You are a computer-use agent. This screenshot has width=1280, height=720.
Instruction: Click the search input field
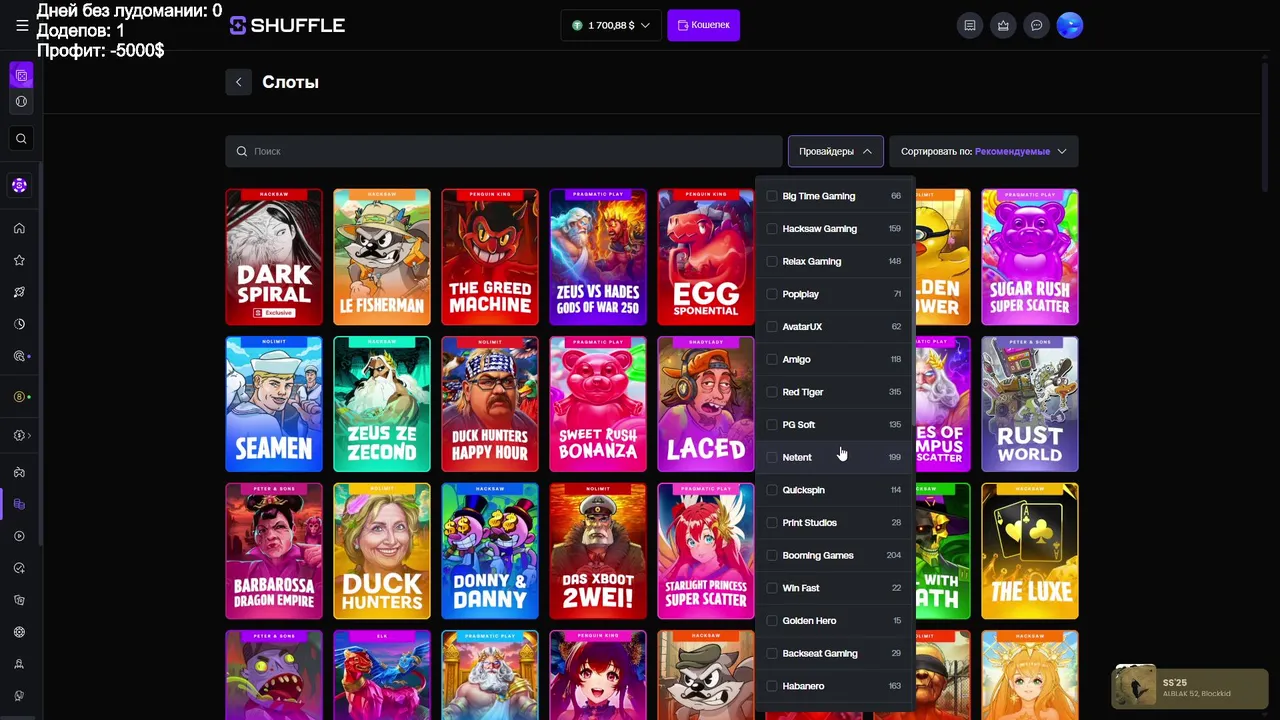(x=503, y=151)
